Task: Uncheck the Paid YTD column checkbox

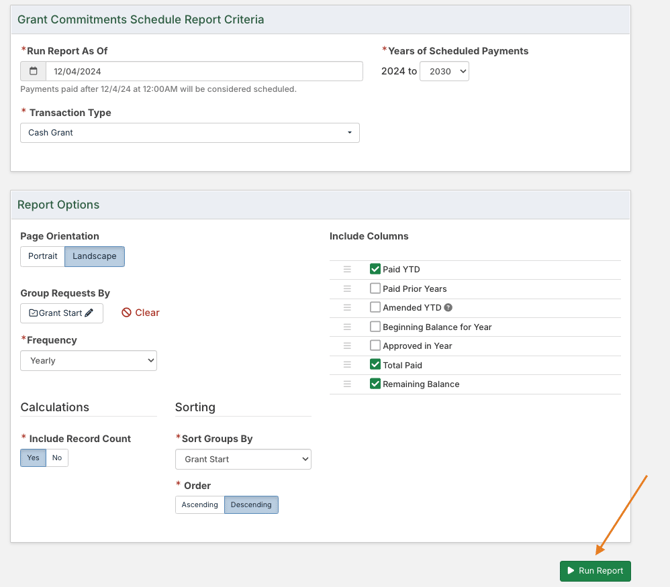Action: point(375,269)
